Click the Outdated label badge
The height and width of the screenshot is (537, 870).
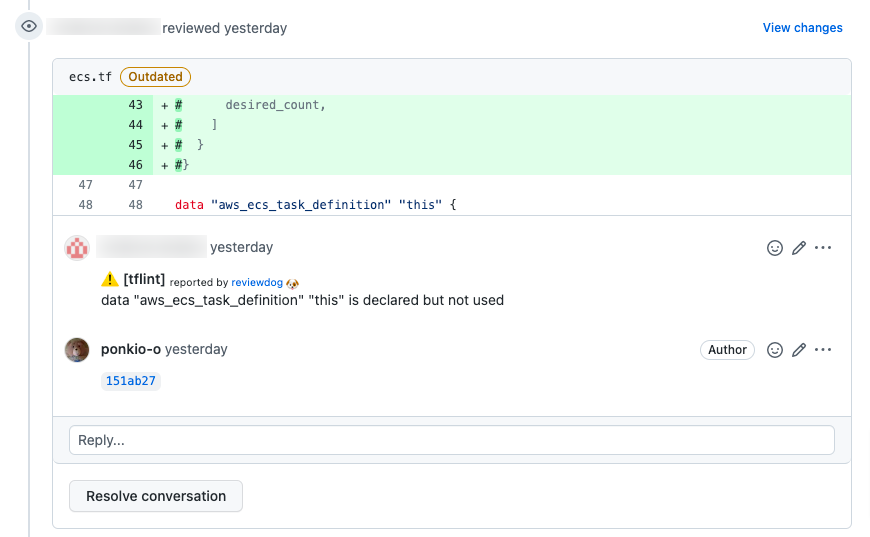pos(155,77)
